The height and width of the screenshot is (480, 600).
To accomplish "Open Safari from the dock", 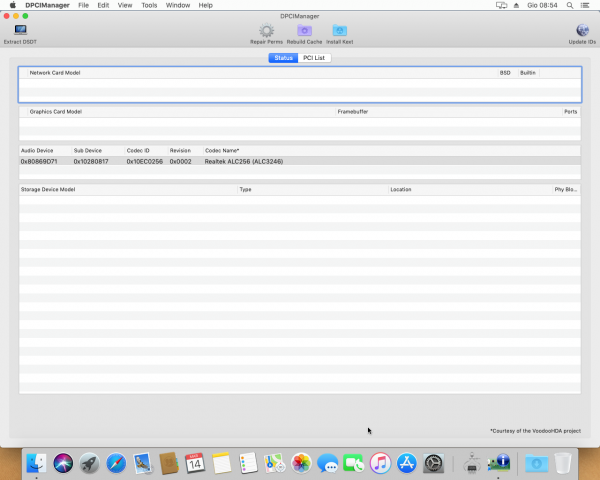I will pos(117,463).
